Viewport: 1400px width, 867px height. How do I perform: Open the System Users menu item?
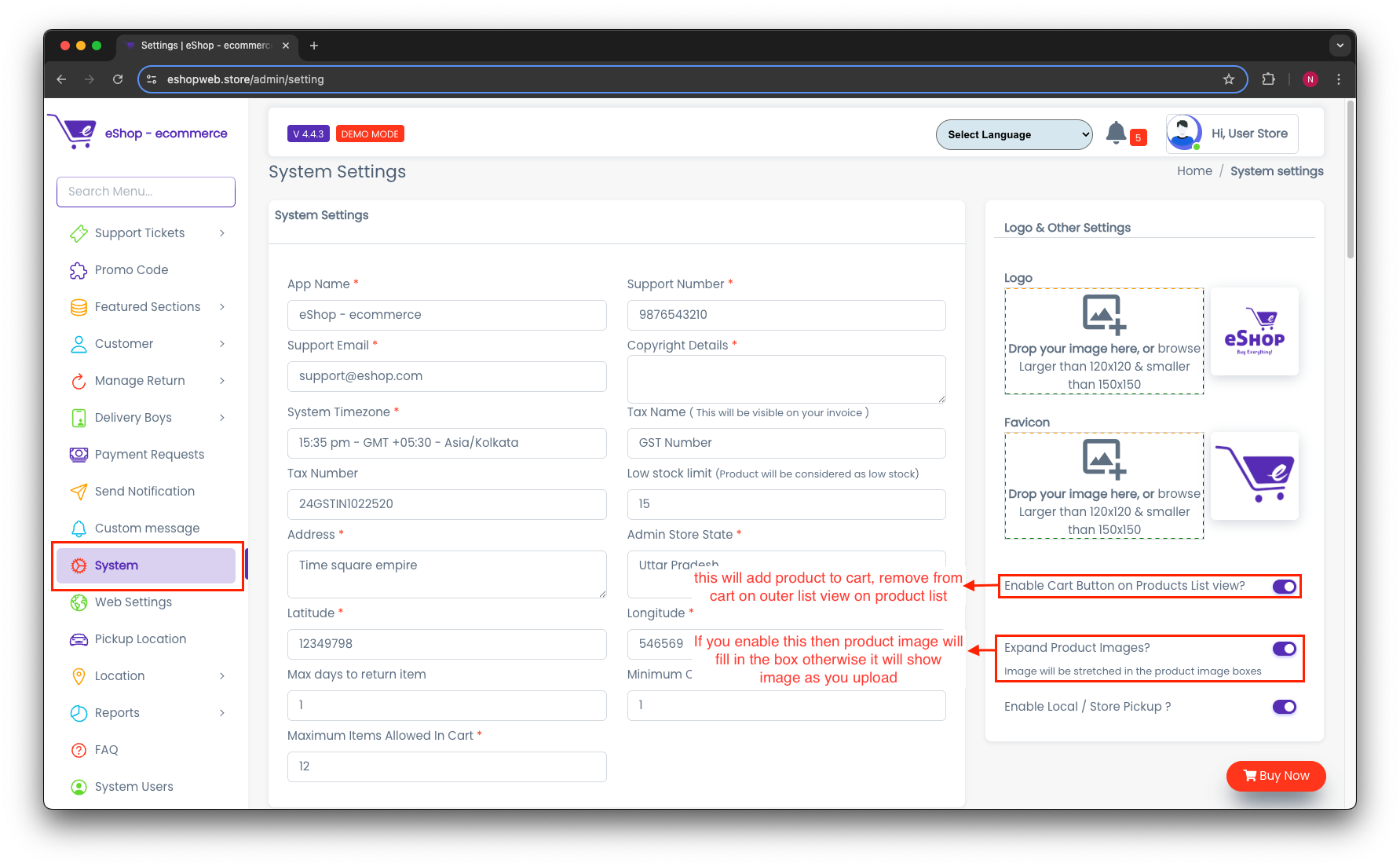(x=134, y=787)
